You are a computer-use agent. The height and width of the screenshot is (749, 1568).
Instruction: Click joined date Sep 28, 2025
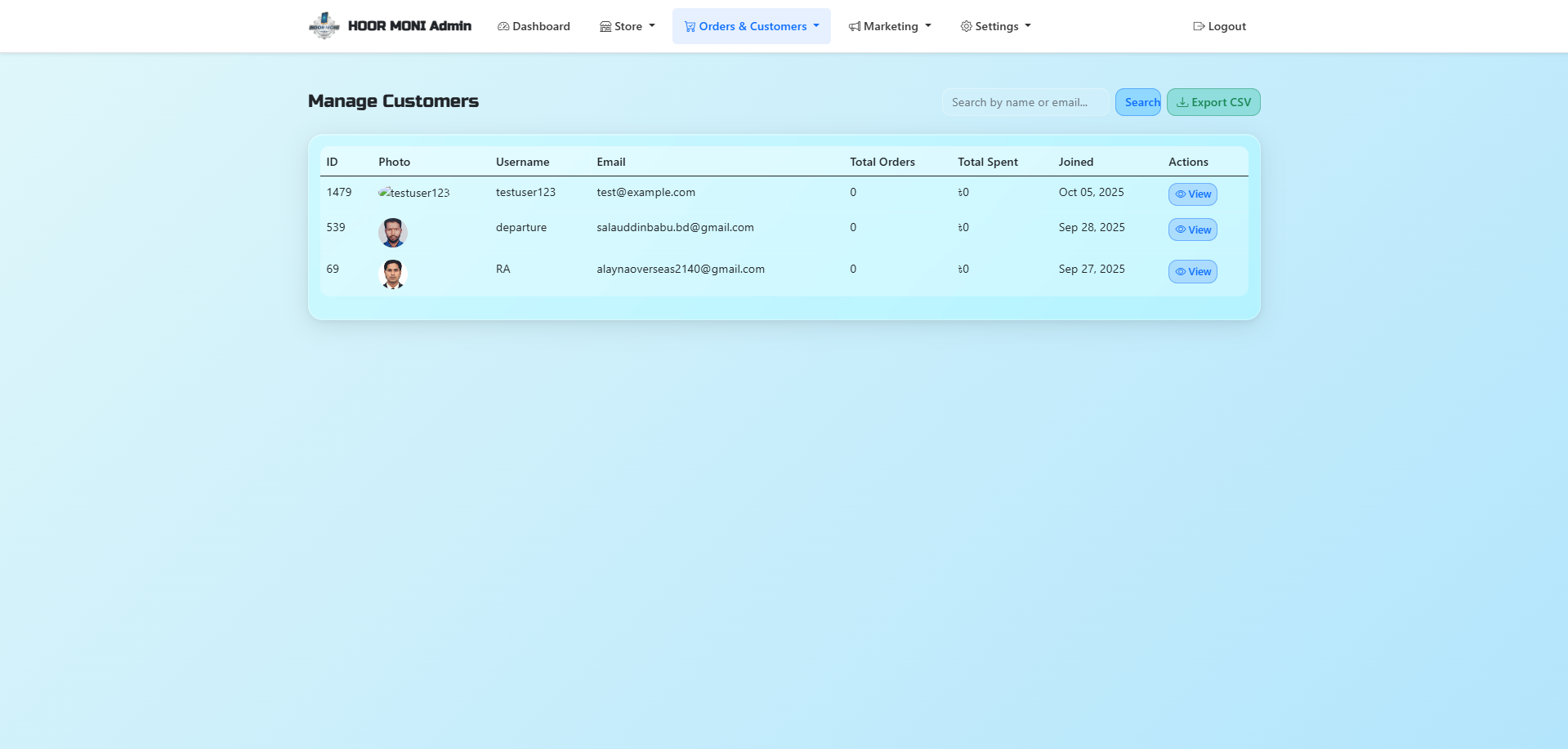(1092, 227)
